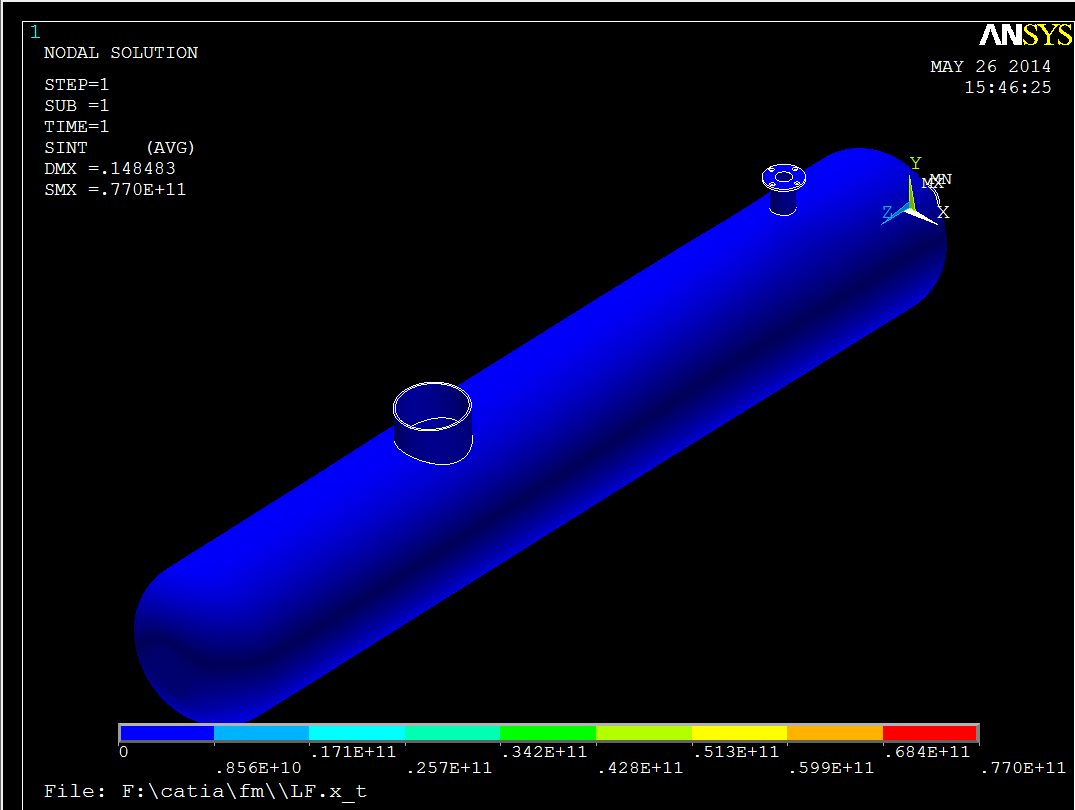Click the TIME=1 line
The image size is (1075, 810).
pyautogui.click(x=76, y=127)
